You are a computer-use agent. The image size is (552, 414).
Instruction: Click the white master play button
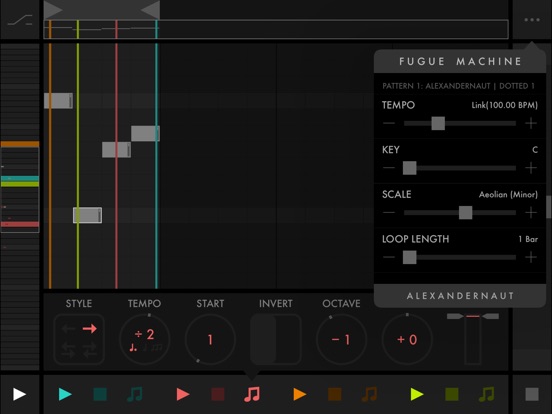[19, 394]
